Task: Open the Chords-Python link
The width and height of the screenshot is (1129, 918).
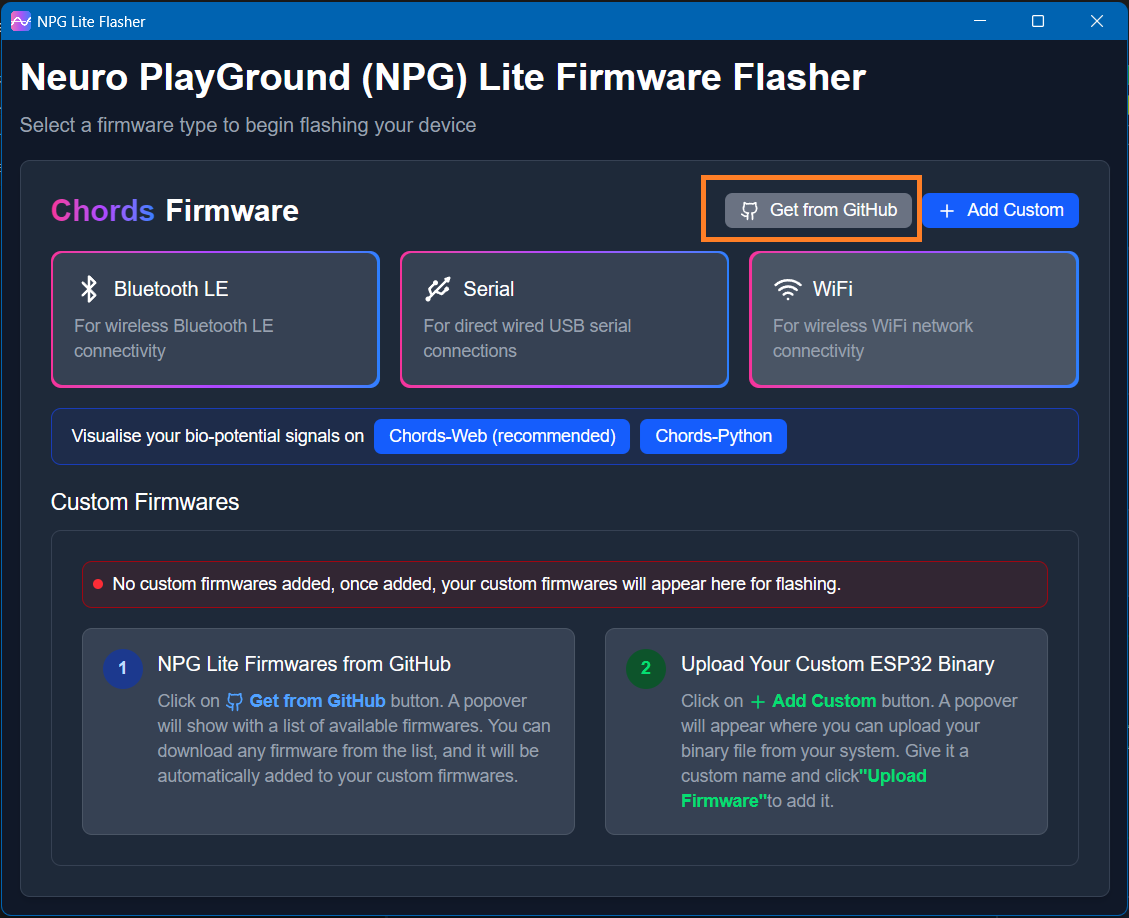Action: point(713,436)
